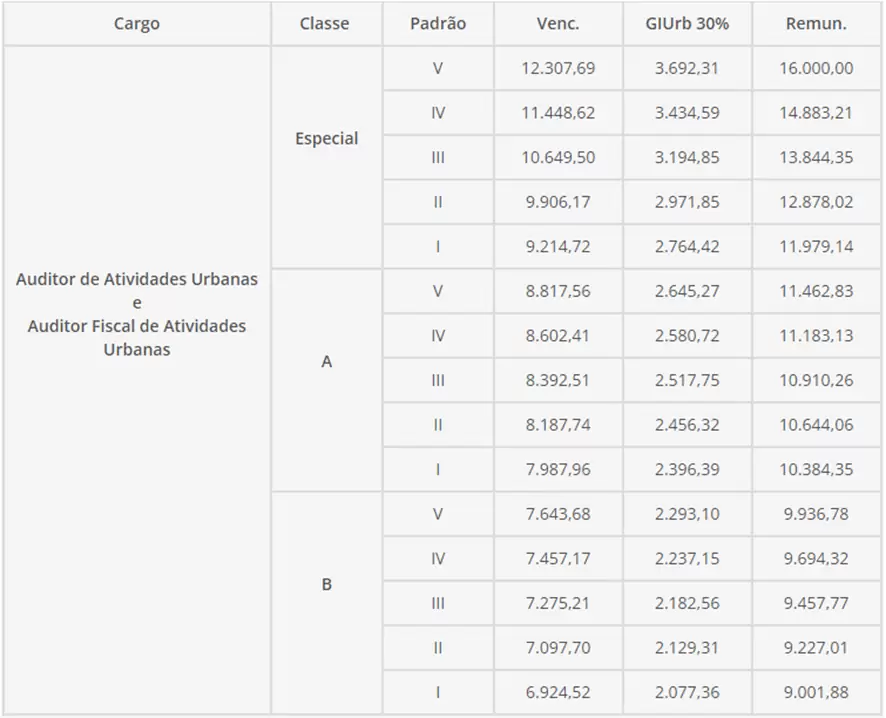Click the Venc. column header
Viewport: 886px width, 718px height.
(557, 24)
